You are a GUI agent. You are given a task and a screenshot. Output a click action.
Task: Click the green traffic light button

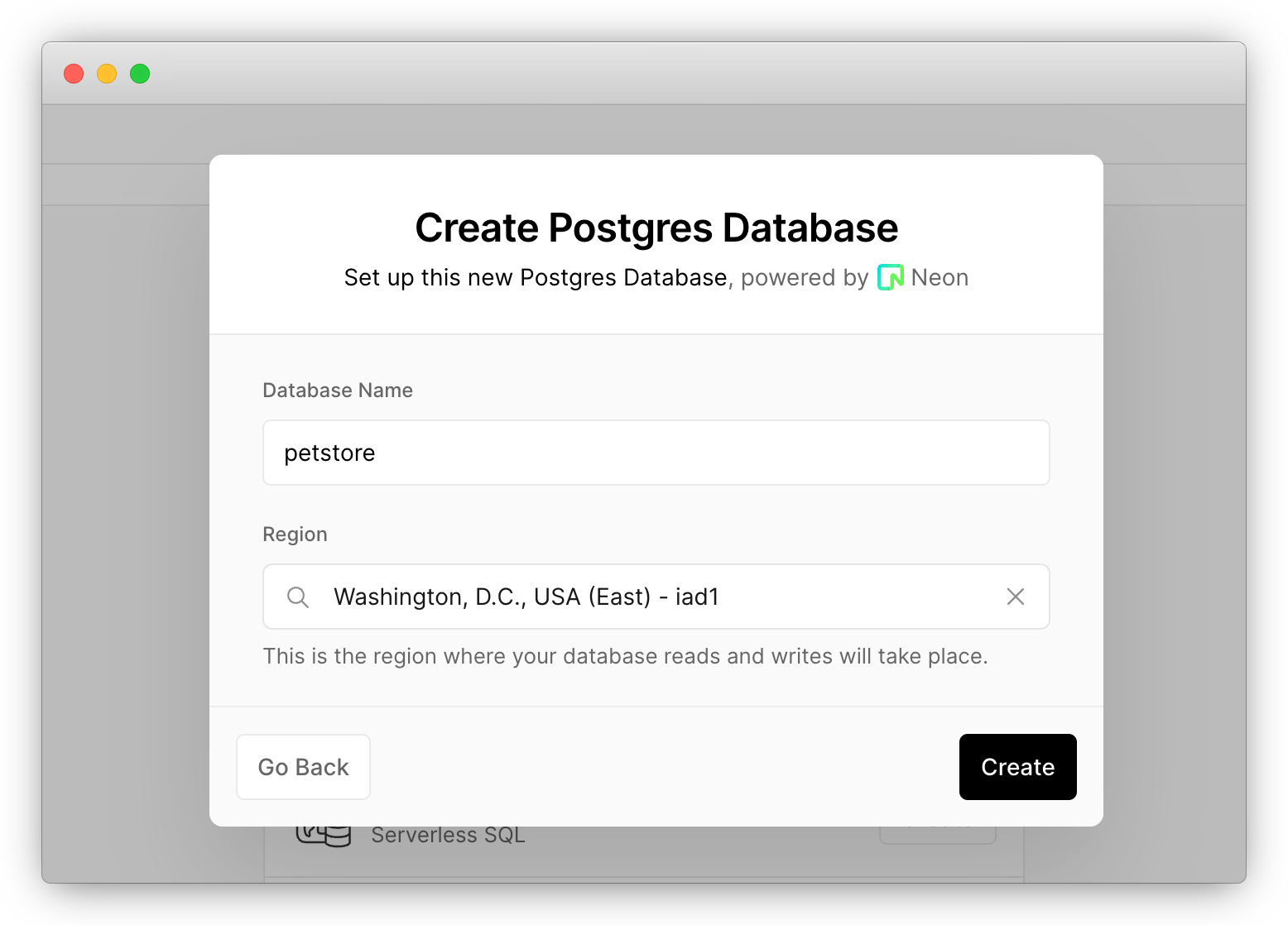(x=140, y=74)
